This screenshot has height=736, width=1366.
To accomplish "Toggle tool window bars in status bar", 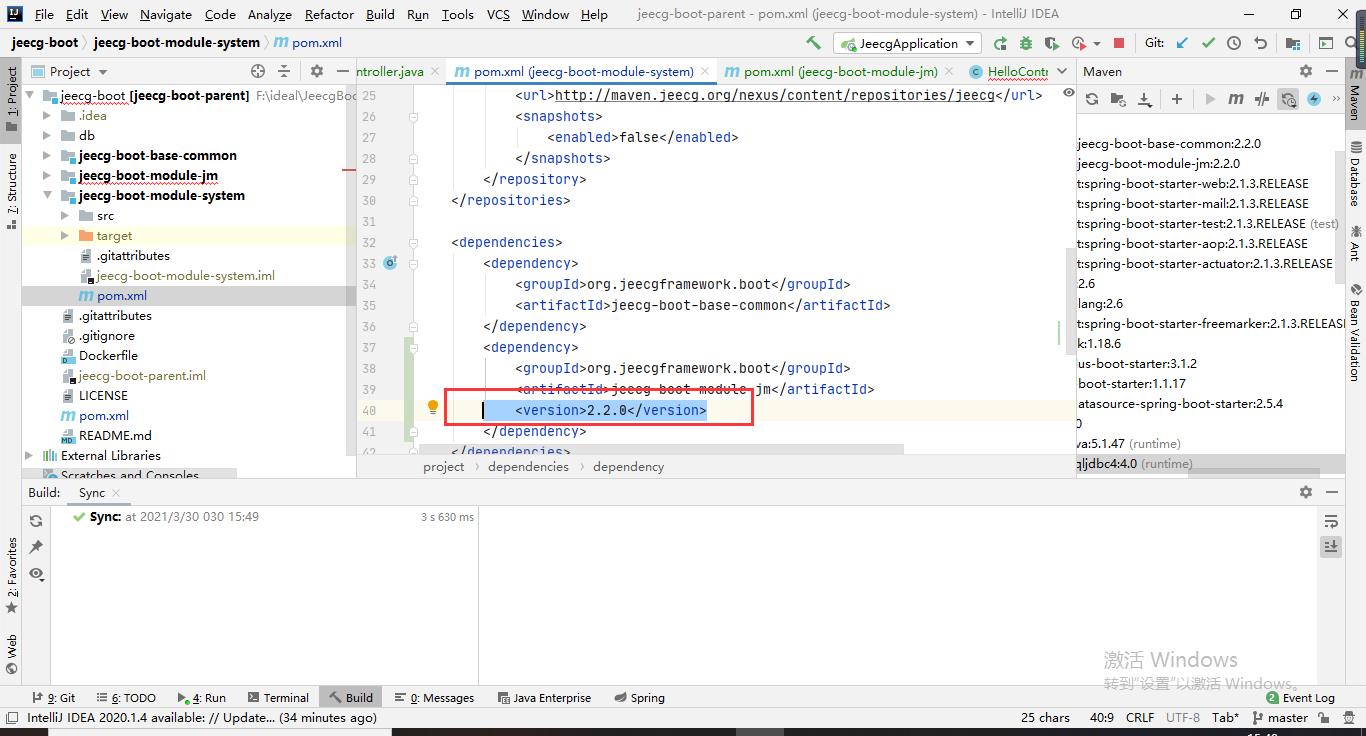I will (11, 717).
